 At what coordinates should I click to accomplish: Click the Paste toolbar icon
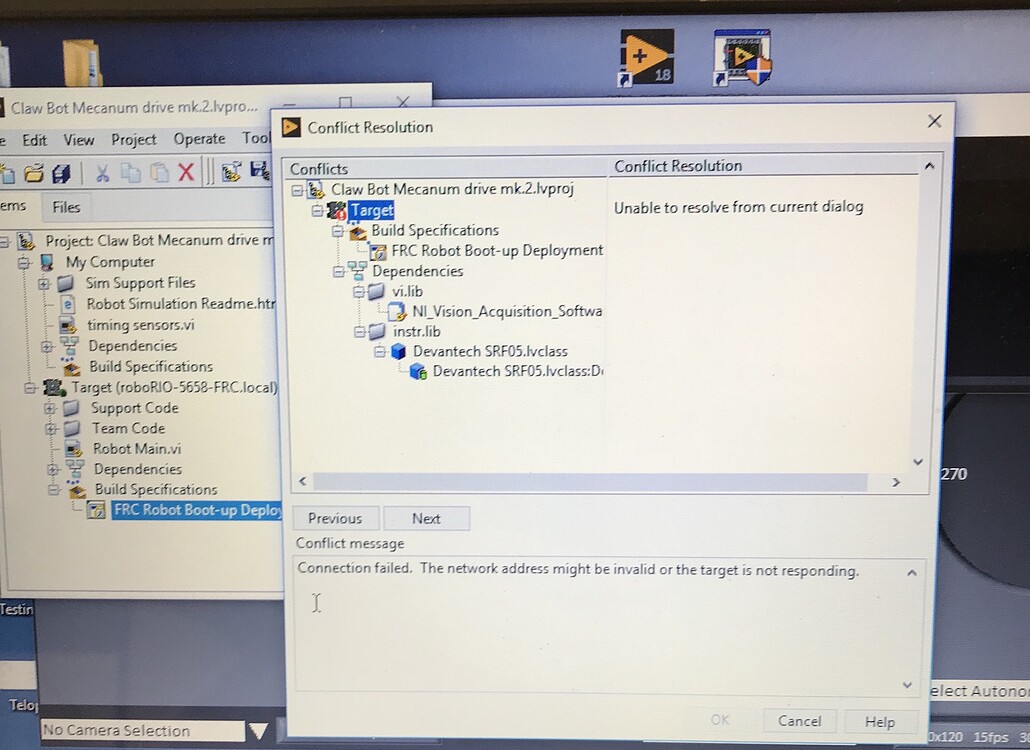(x=159, y=173)
